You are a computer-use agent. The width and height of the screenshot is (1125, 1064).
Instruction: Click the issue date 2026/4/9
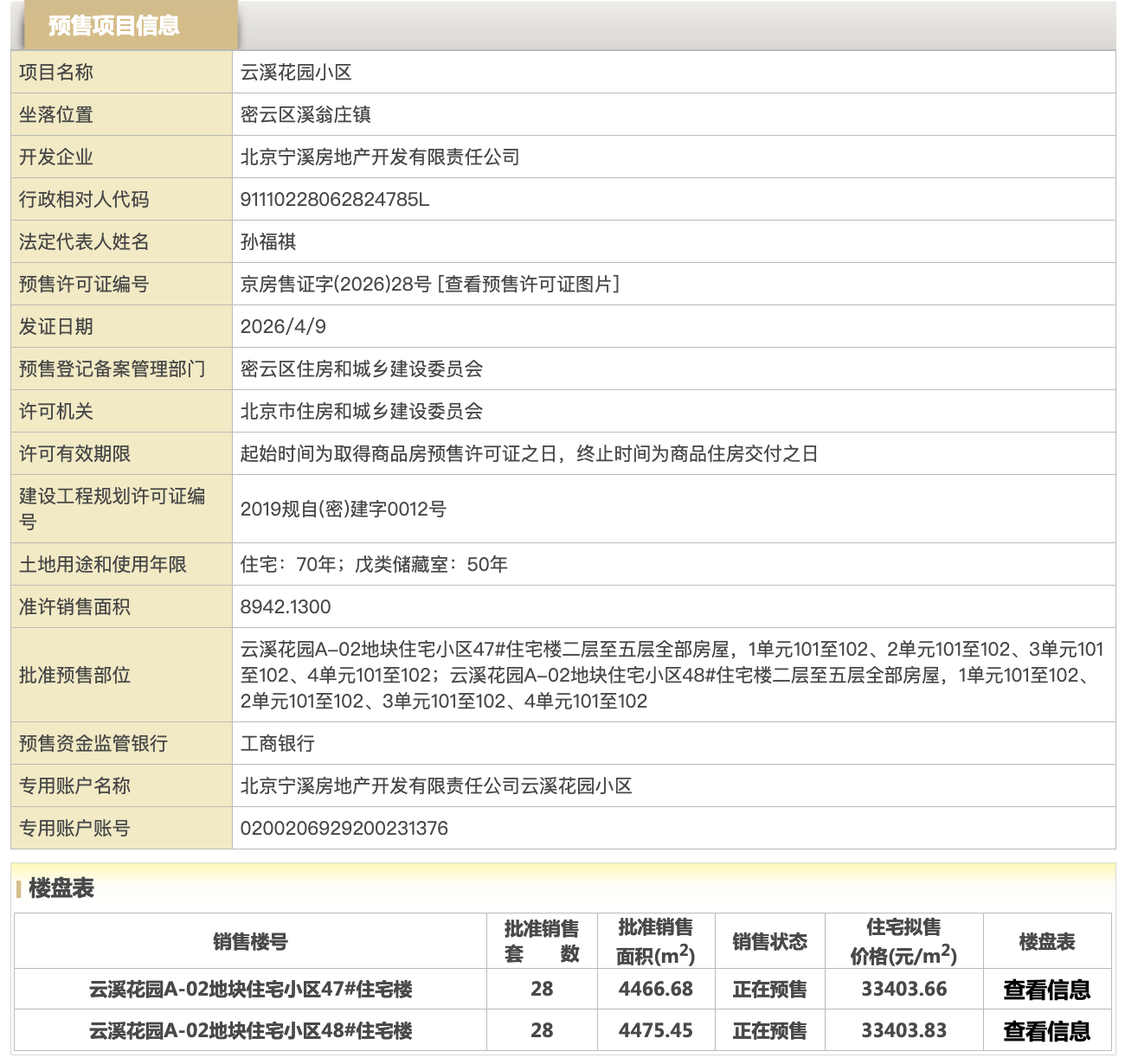tap(283, 327)
